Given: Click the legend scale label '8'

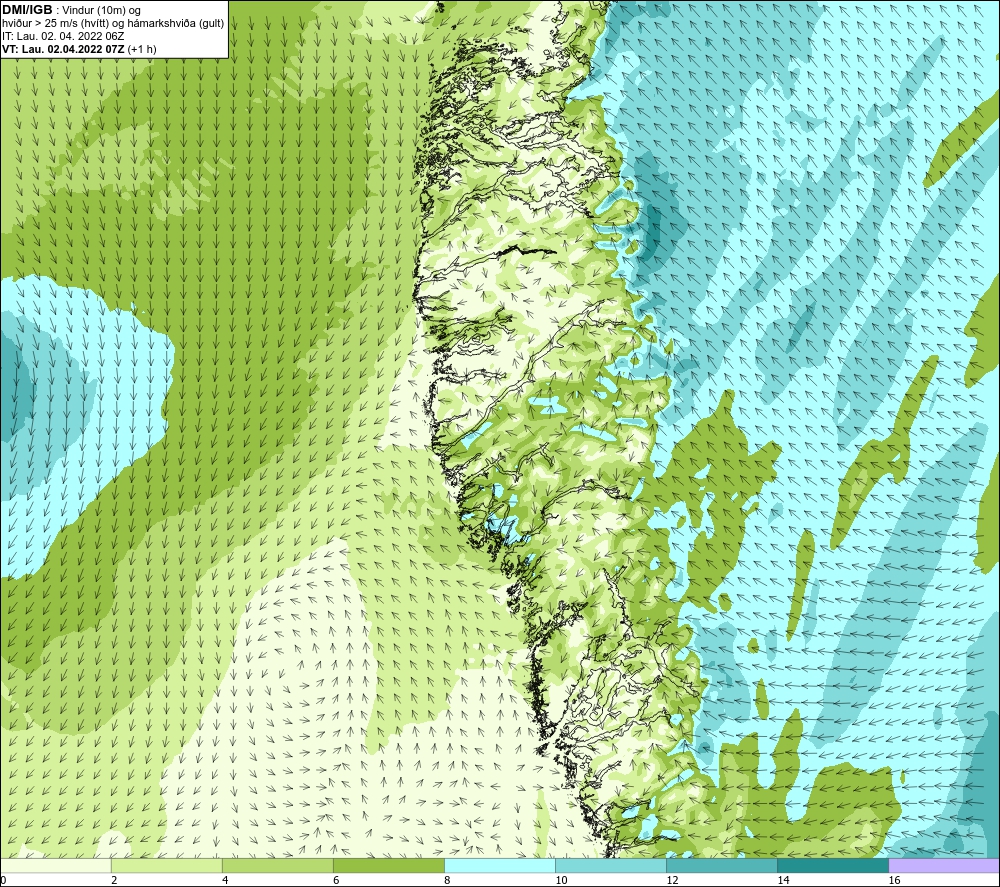Looking at the screenshot, I should coord(447,880).
